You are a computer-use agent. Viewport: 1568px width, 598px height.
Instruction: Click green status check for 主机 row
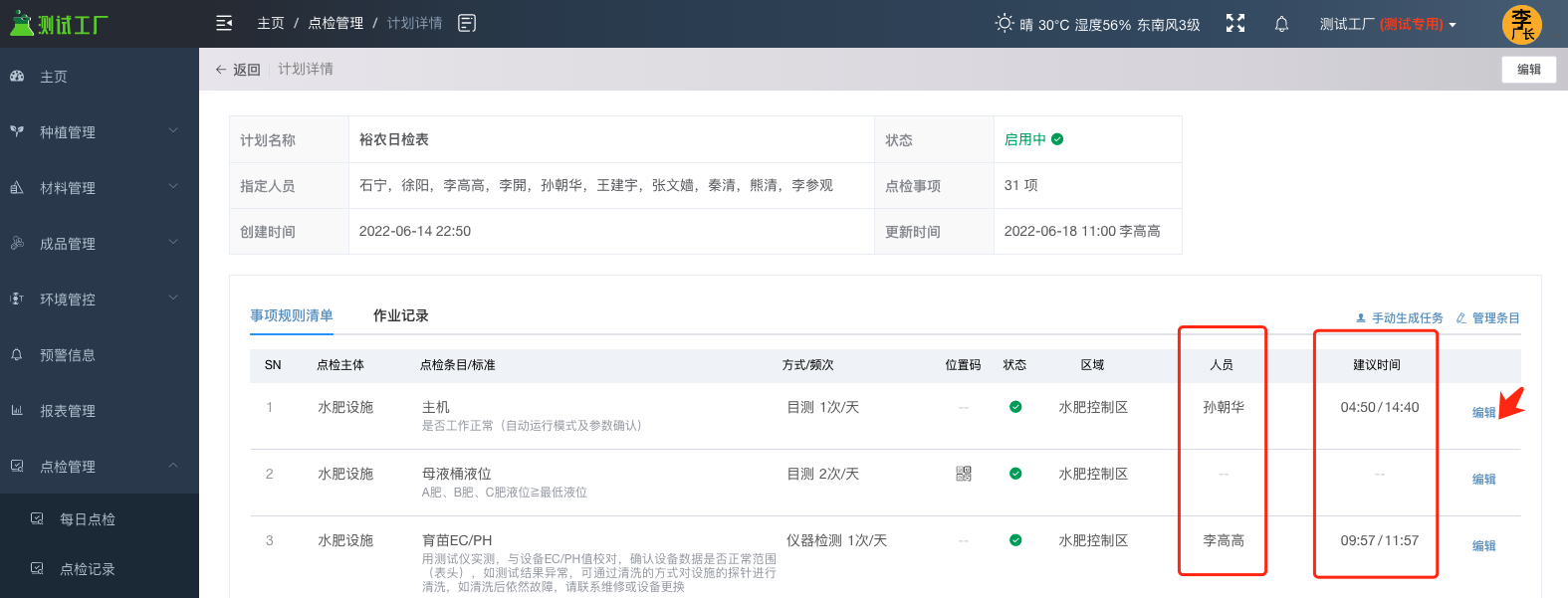1015,407
